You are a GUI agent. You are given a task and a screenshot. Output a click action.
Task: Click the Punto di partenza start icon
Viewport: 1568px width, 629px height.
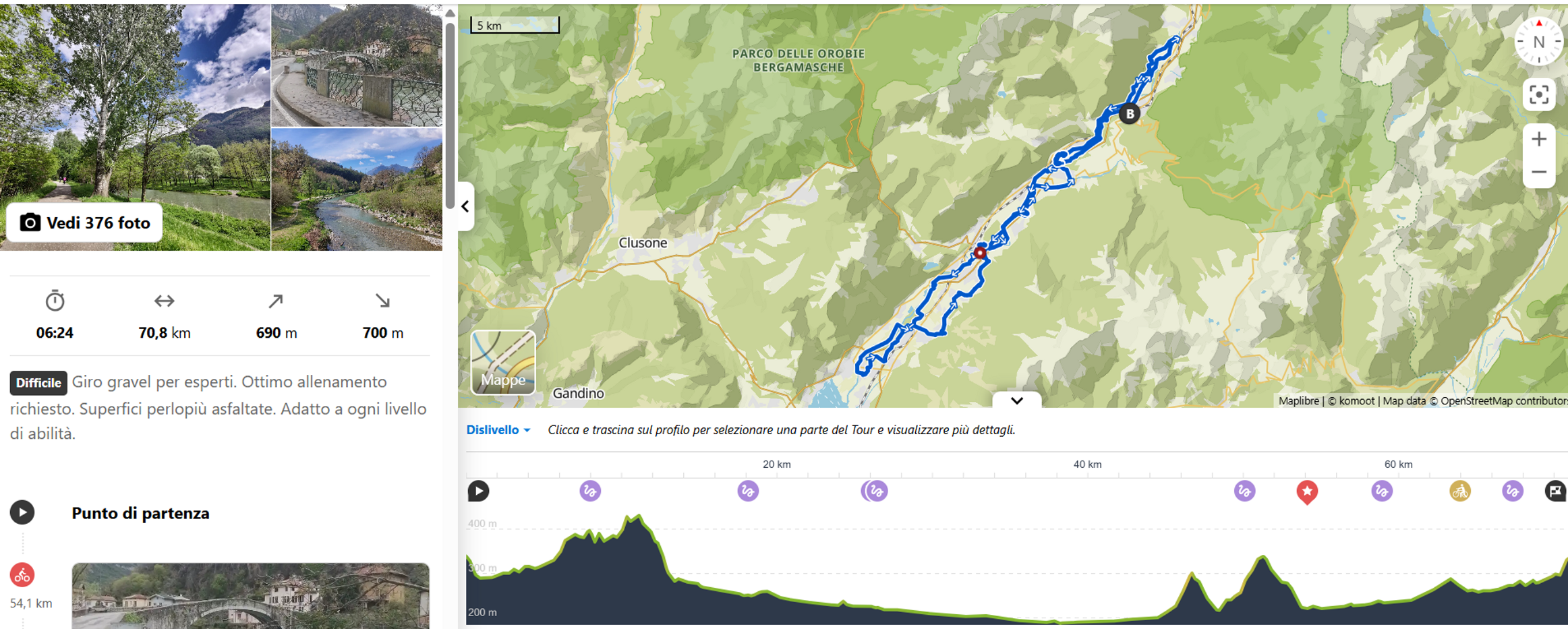(22, 512)
